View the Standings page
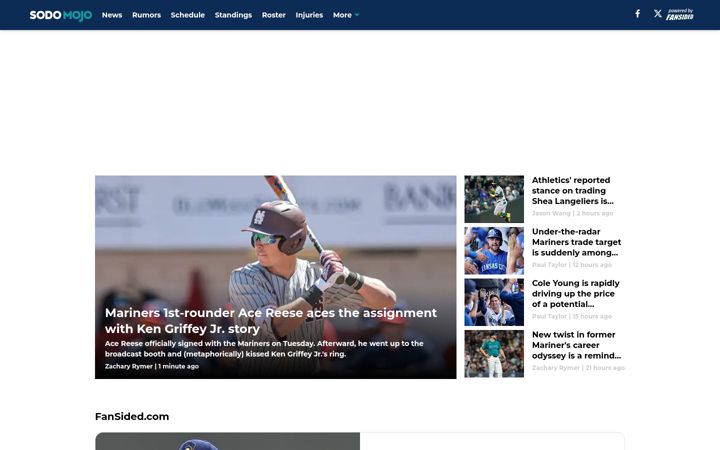 pos(233,15)
